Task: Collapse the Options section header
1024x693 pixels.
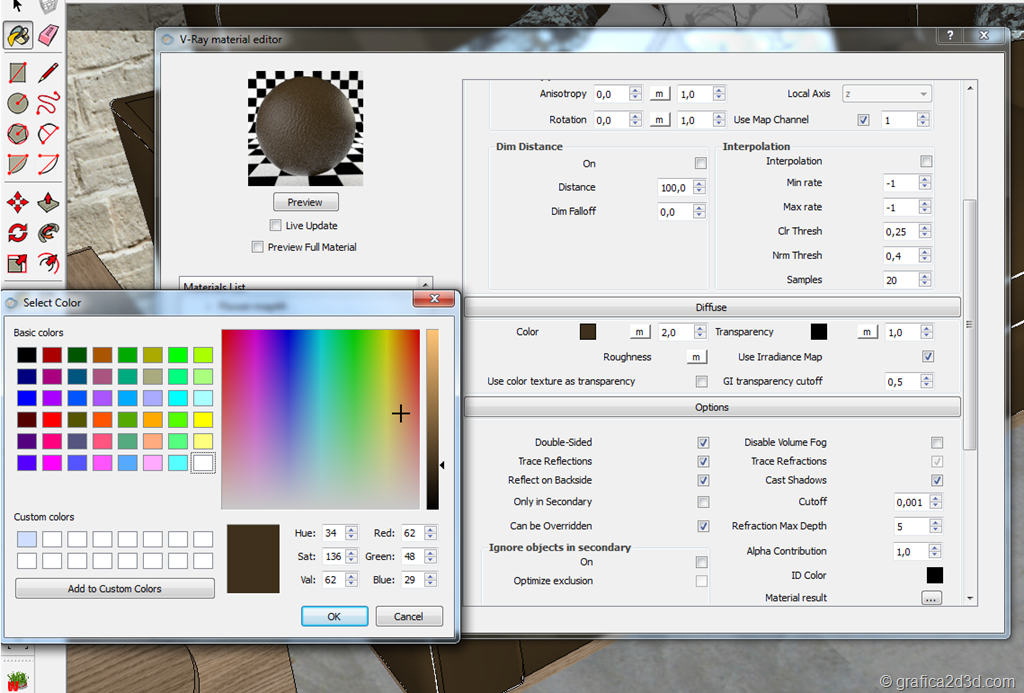Action: pyautogui.click(x=711, y=407)
